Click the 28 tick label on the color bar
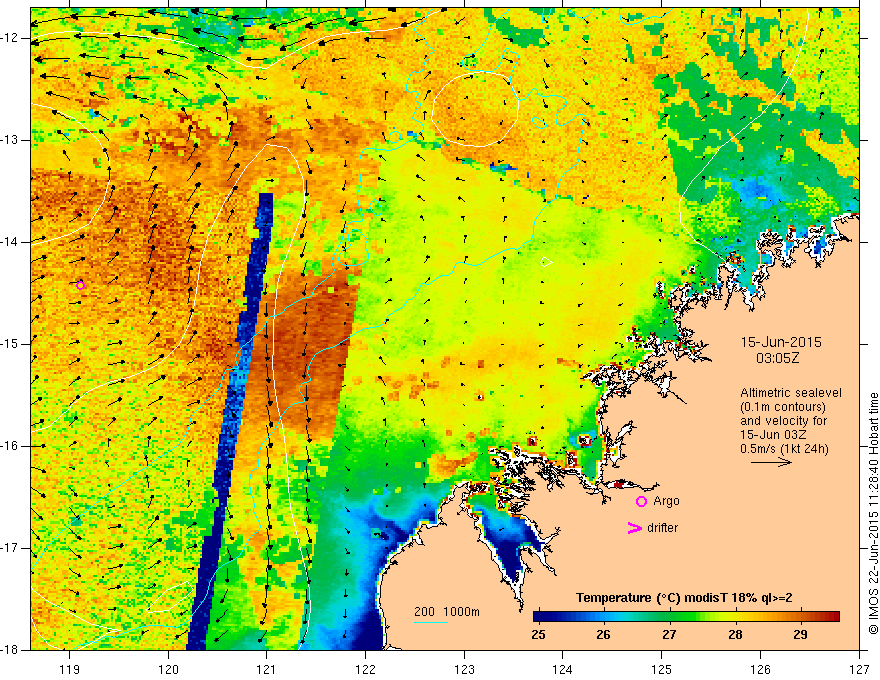Screen dimensions: 880x680 click(x=735, y=635)
